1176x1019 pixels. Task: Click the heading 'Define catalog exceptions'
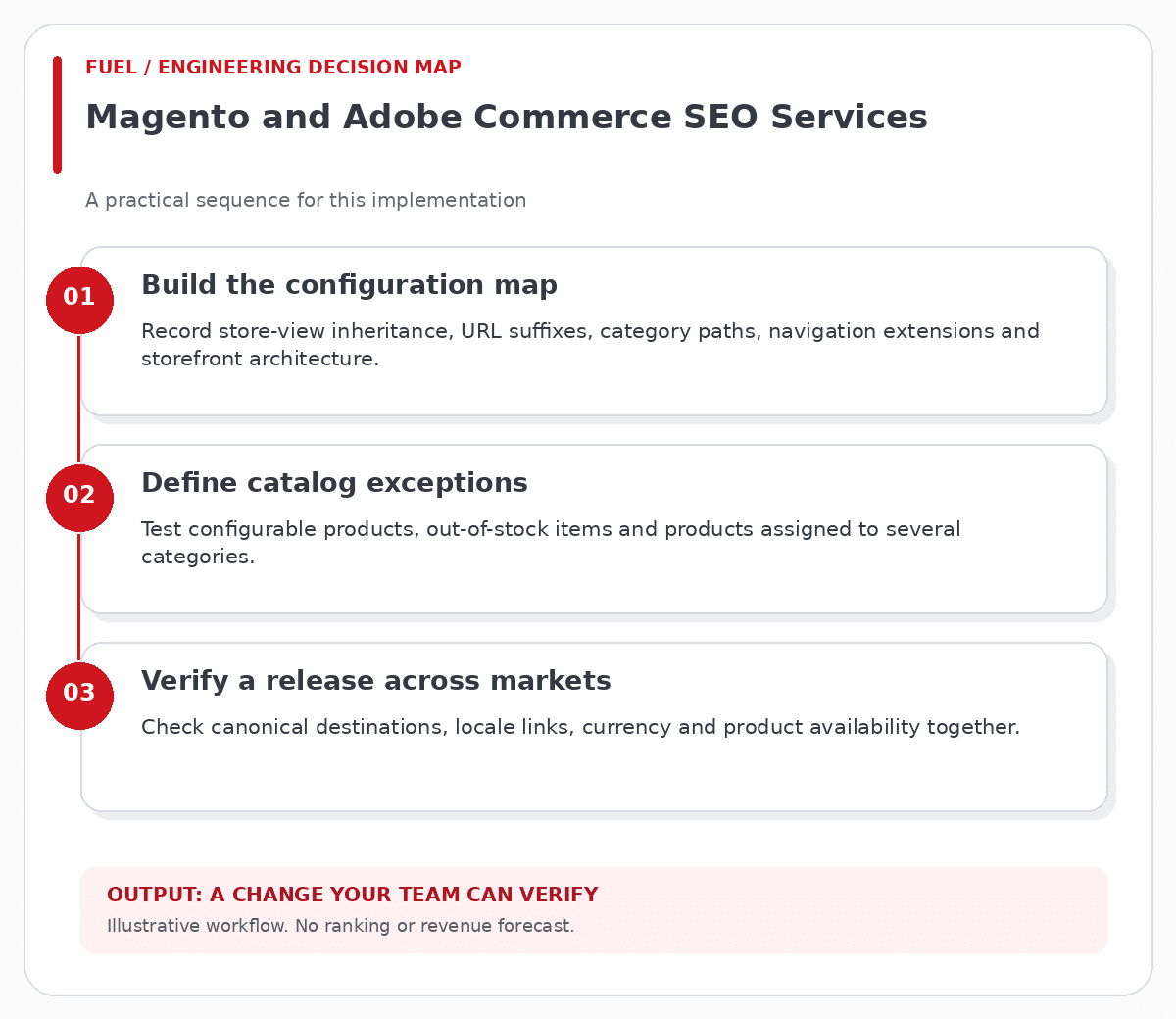(334, 483)
